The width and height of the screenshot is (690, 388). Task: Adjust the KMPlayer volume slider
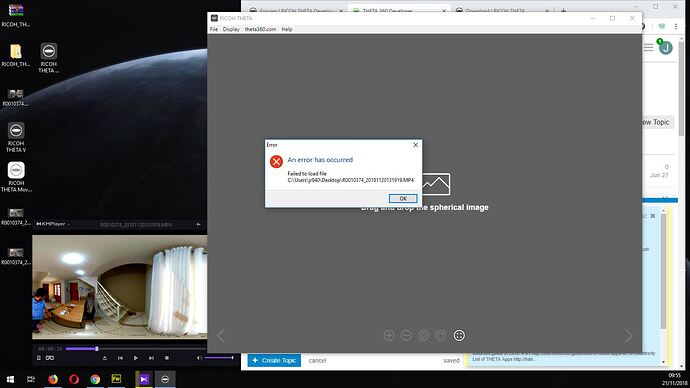click(x=219, y=358)
